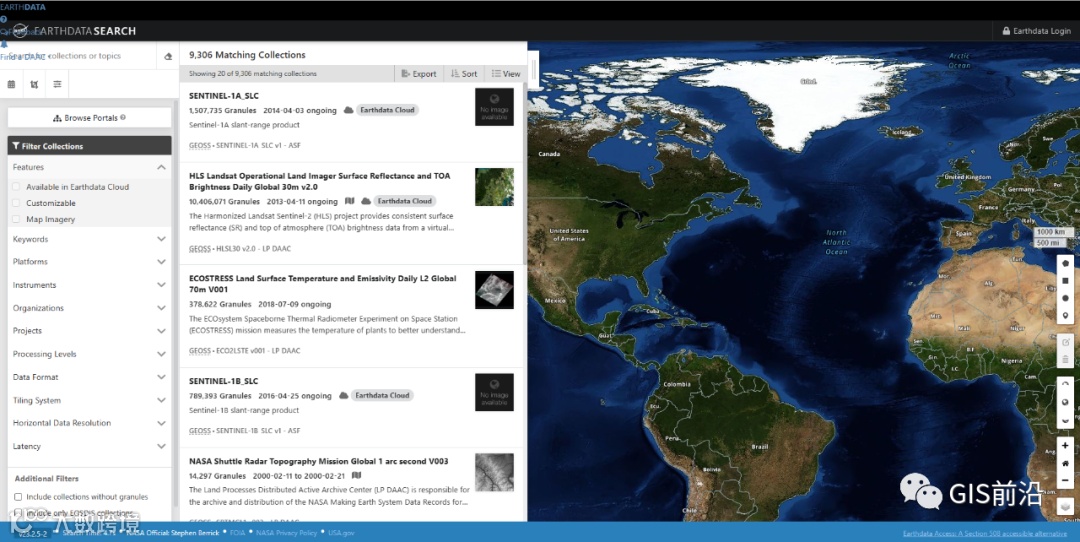
Task: Expand the Instruments filter section
Action: coord(90,285)
